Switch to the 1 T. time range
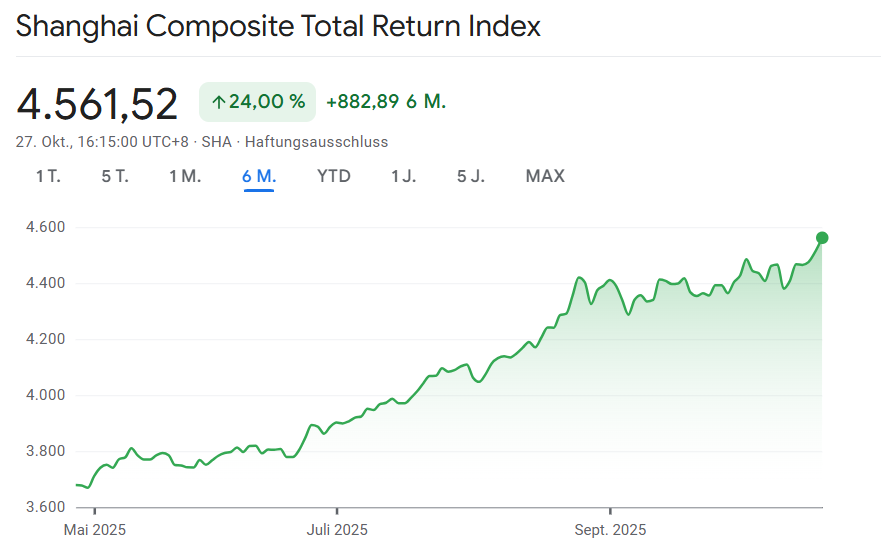The height and width of the screenshot is (544, 881). (48, 176)
